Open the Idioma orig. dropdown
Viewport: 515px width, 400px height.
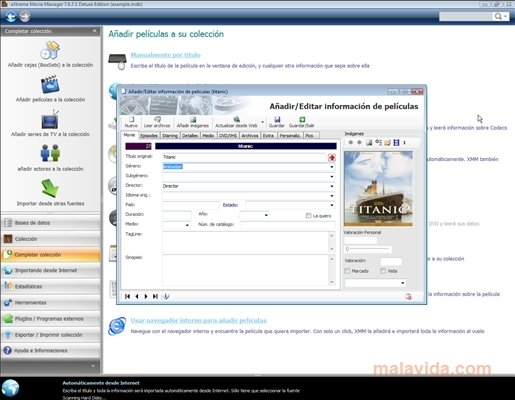pos(332,196)
